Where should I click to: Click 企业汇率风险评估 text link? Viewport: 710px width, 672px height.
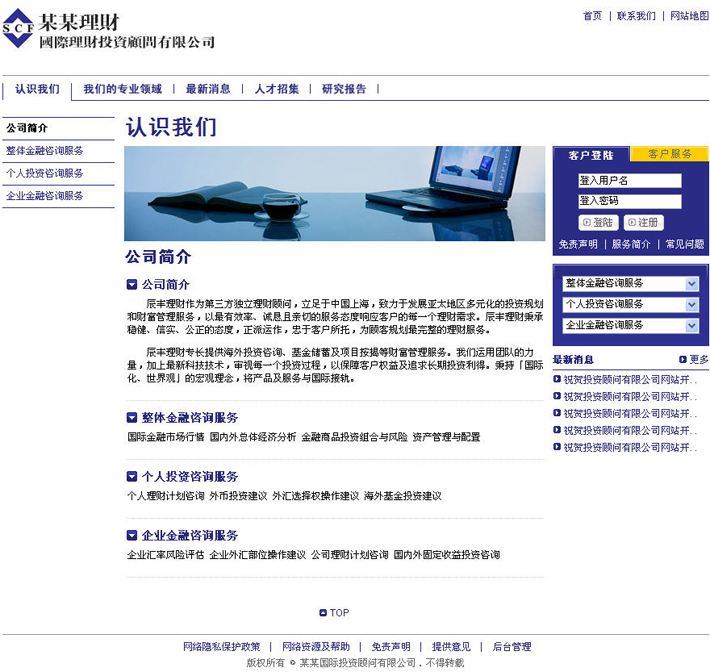click(x=166, y=555)
